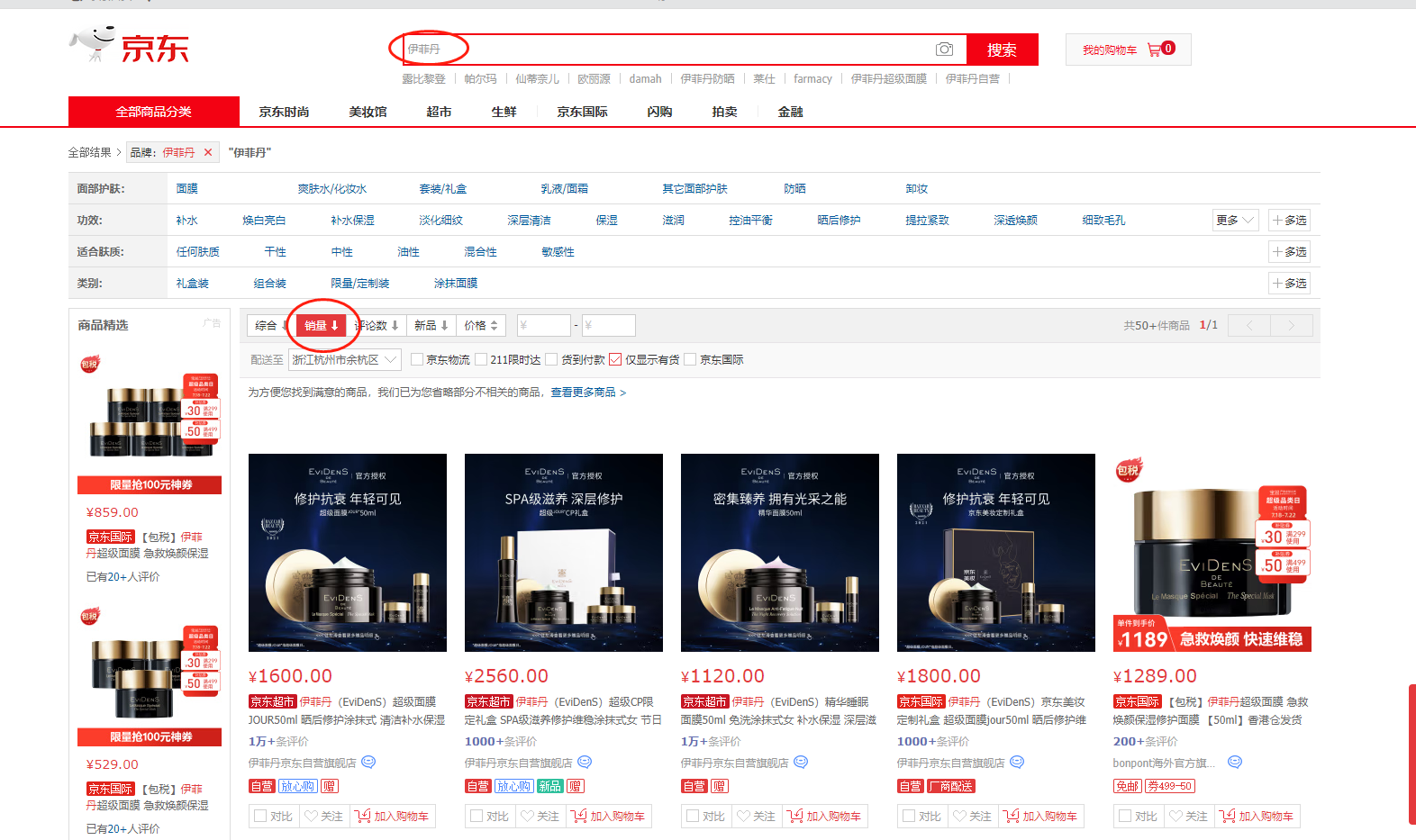Viewport: 1416px width, 840px height.
Task: Follow the ¥1800.00 product via heart icon
Action: (973, 817)
